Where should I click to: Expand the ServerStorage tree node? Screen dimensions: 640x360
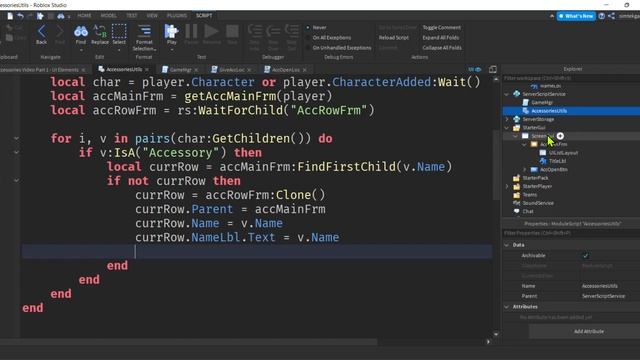click(507, 119)
